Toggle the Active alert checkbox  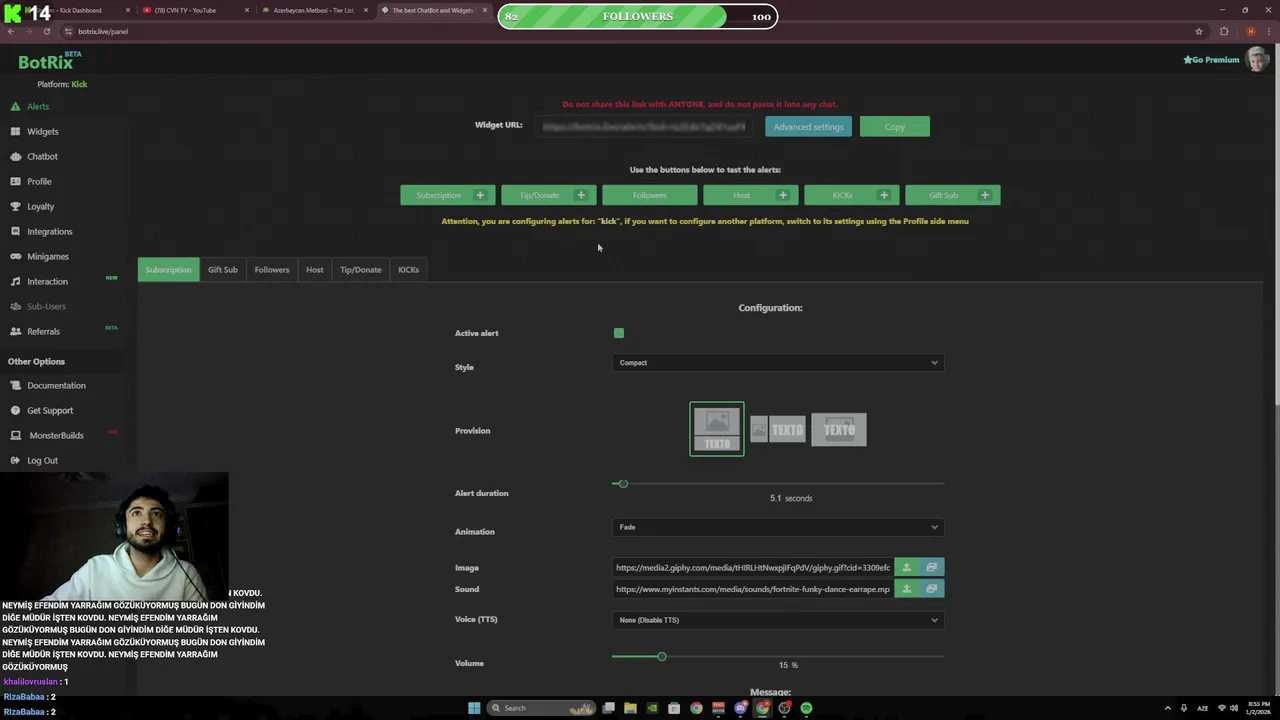pyautogui.click(x=619, y=333)
